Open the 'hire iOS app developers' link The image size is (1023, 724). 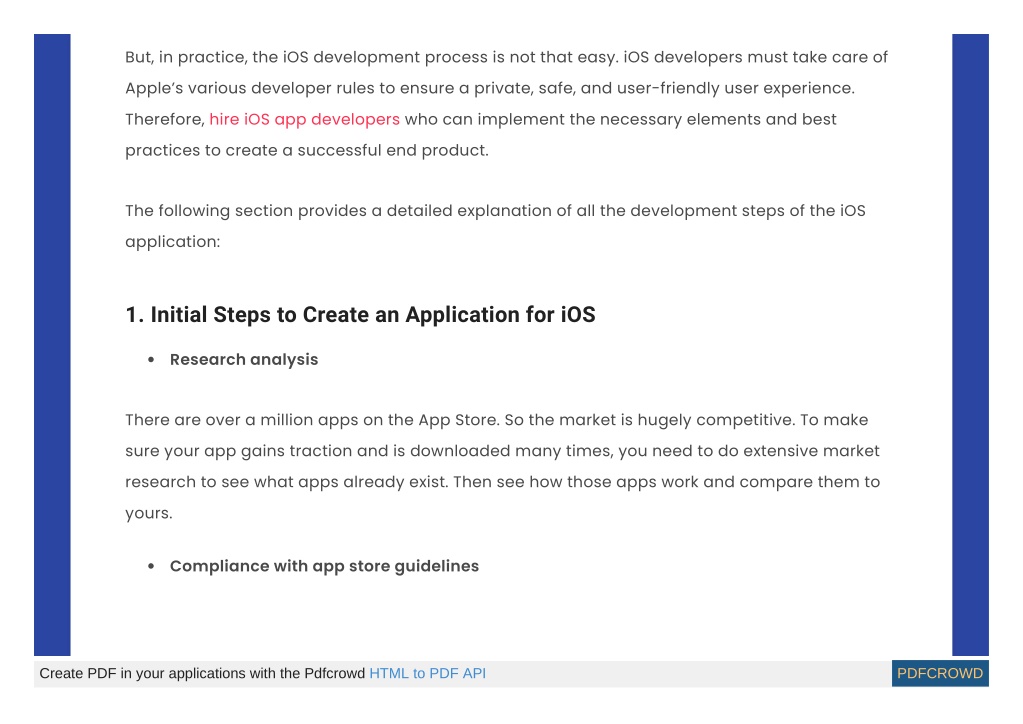tap(304, 119)
